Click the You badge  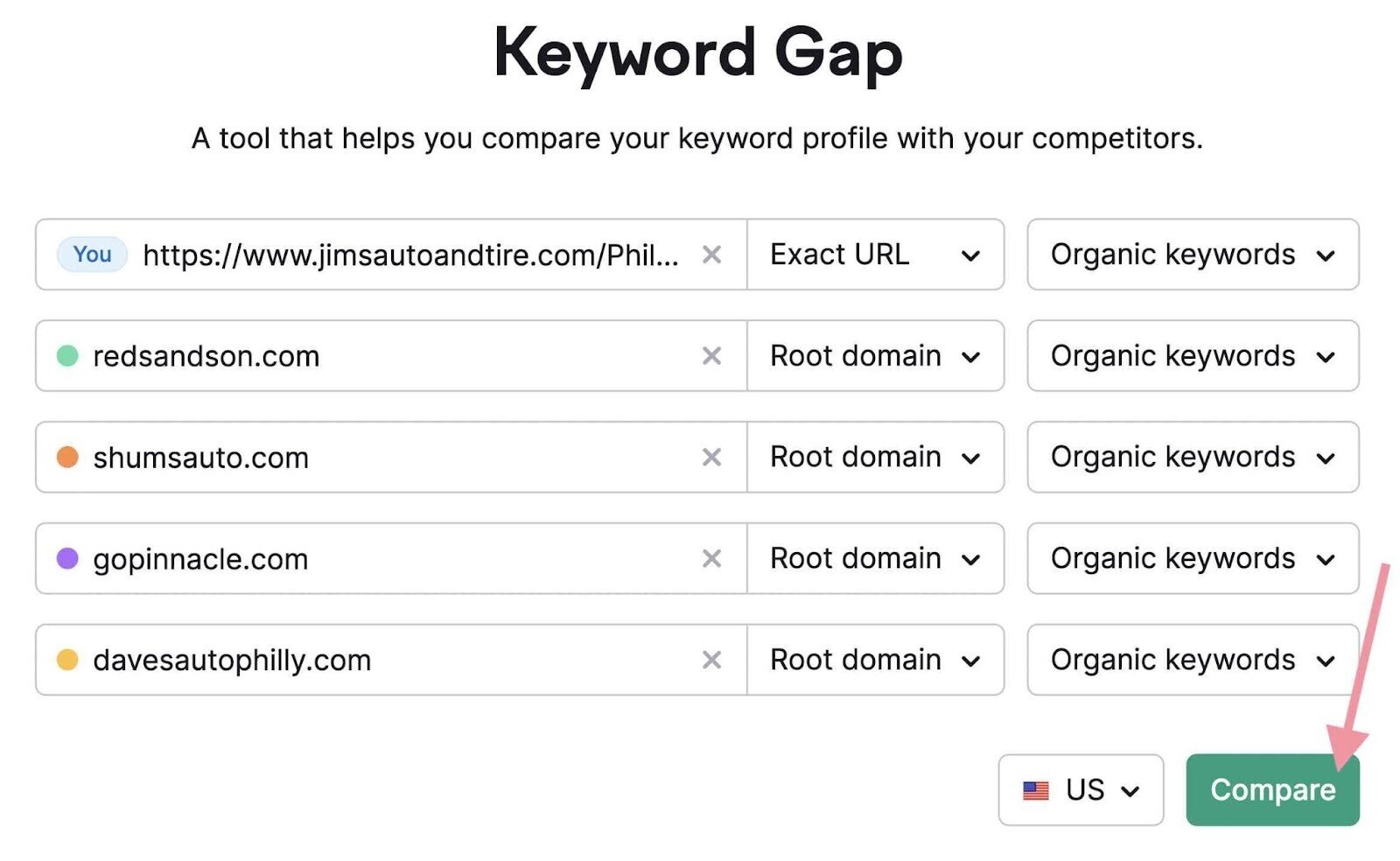tap(91, 255)
